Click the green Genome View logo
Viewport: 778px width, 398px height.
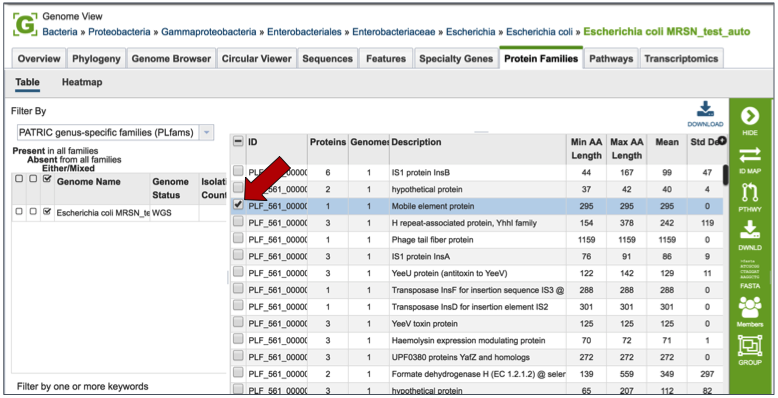click(x=25, y=24)
